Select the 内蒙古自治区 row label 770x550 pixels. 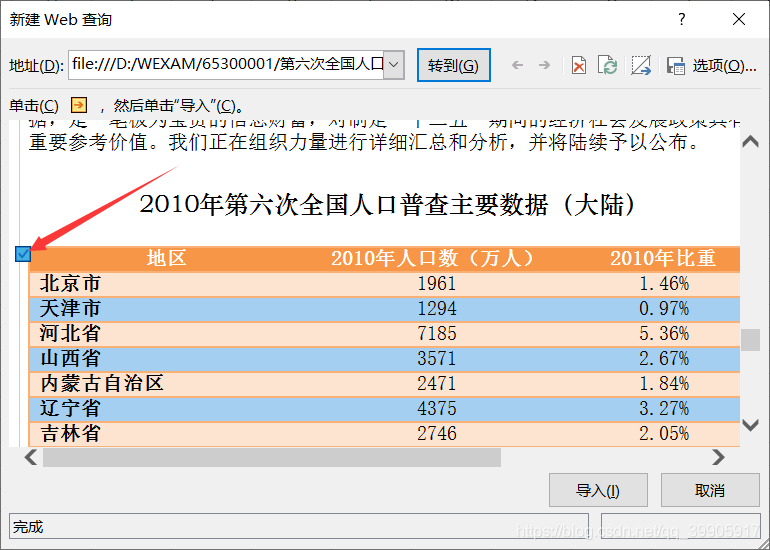click(x=102, y=384)
